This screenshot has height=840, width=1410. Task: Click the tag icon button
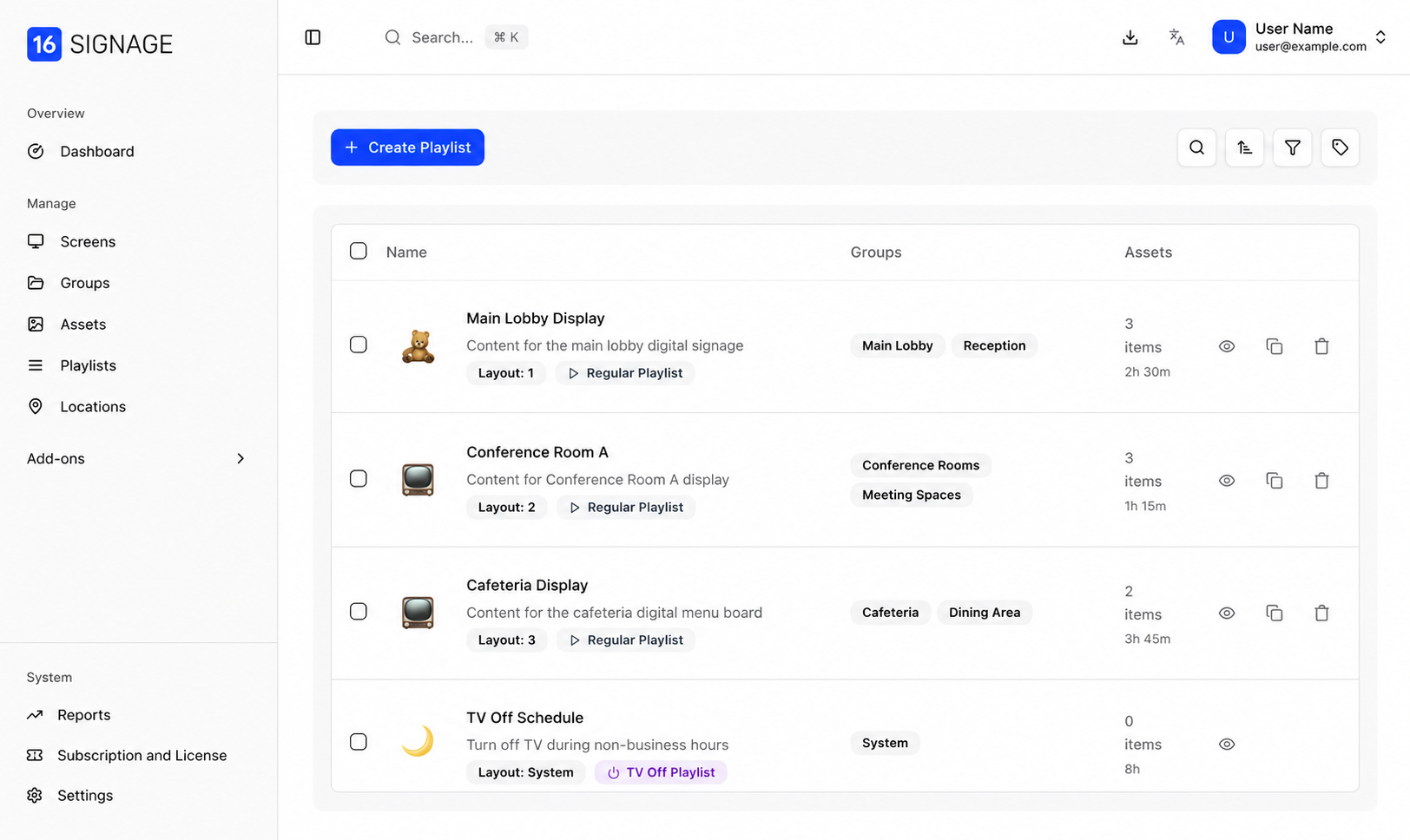[x=1340, y=148]
